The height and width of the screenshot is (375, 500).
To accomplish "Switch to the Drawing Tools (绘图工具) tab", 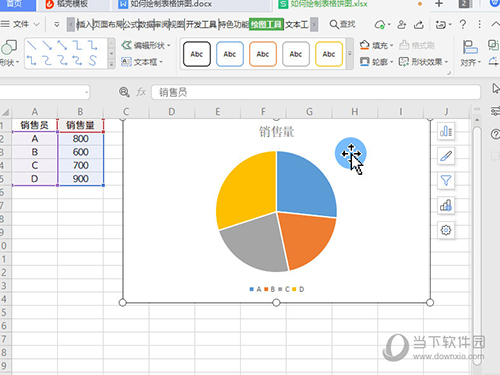I will coord(266,24).
